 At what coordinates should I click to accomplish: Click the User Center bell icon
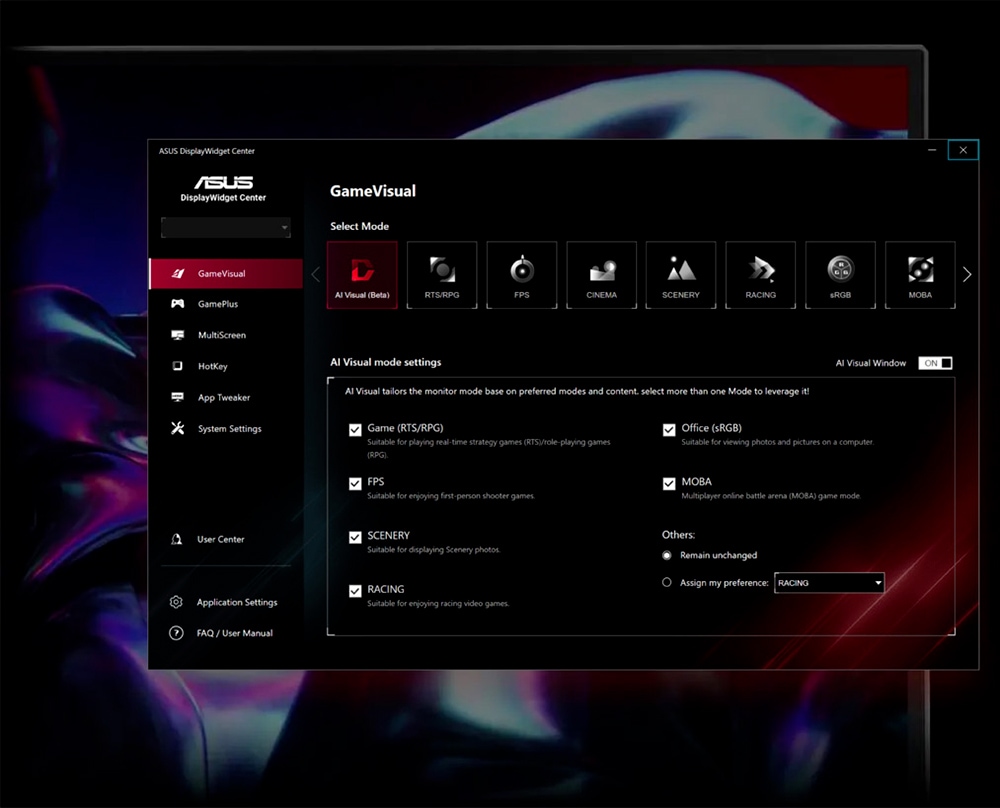tap(177, 539)
